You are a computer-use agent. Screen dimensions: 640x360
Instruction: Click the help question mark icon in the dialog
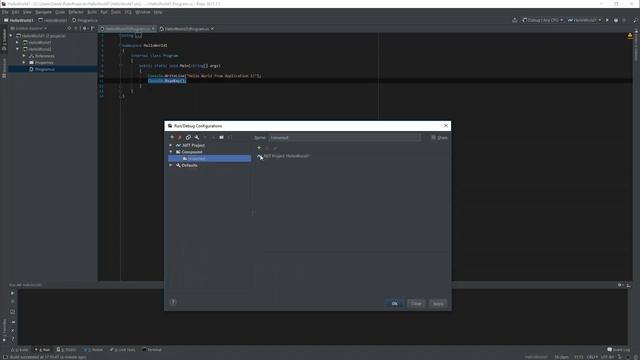[173, 302]
